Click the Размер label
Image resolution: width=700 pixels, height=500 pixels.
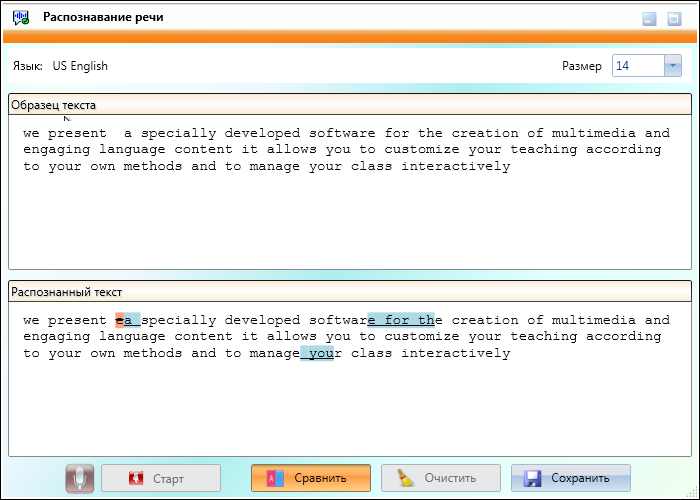pos(582,66)
